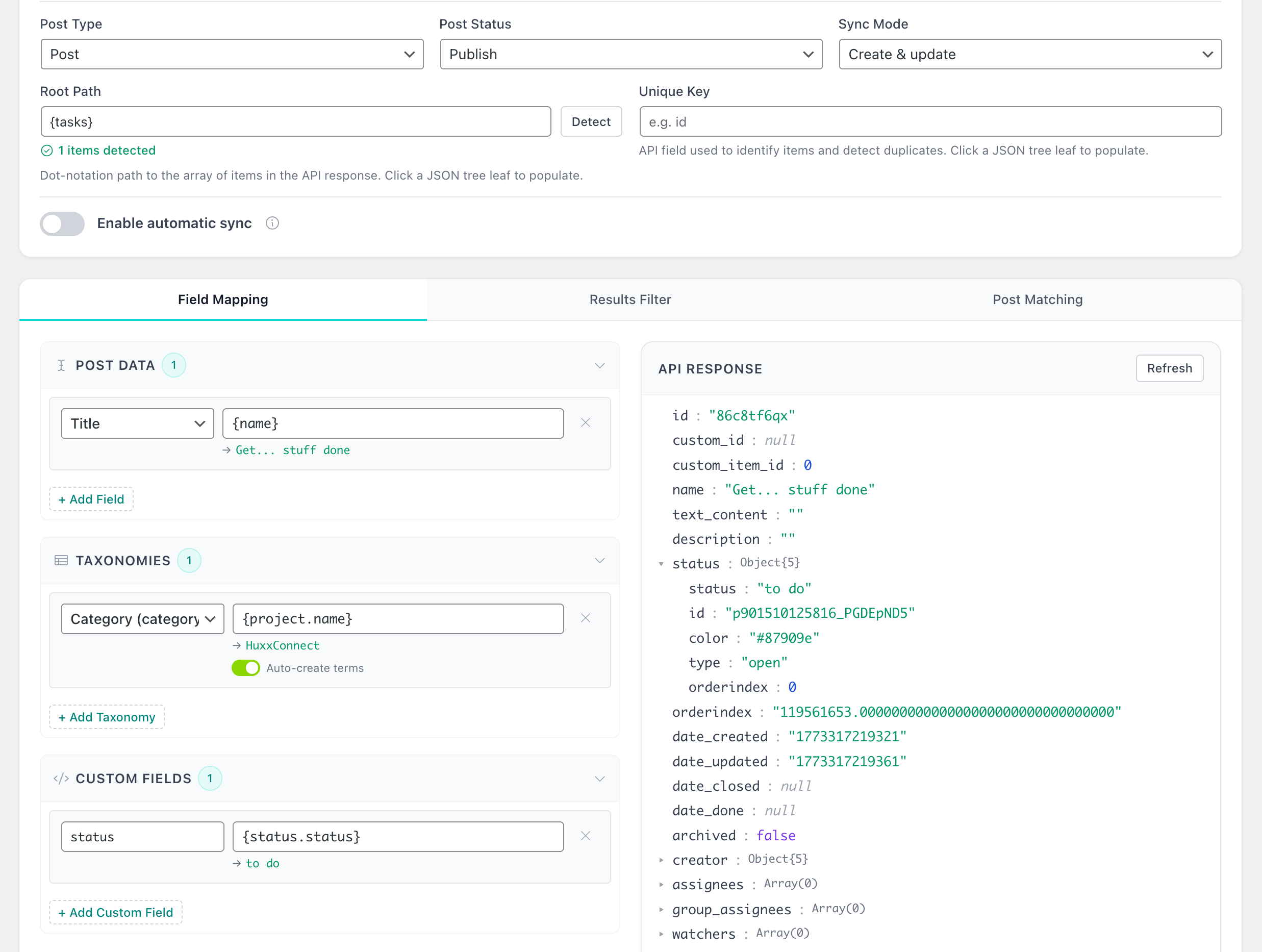Remove the Title field mapping row

pyautogui.click(x=586, y=423)
